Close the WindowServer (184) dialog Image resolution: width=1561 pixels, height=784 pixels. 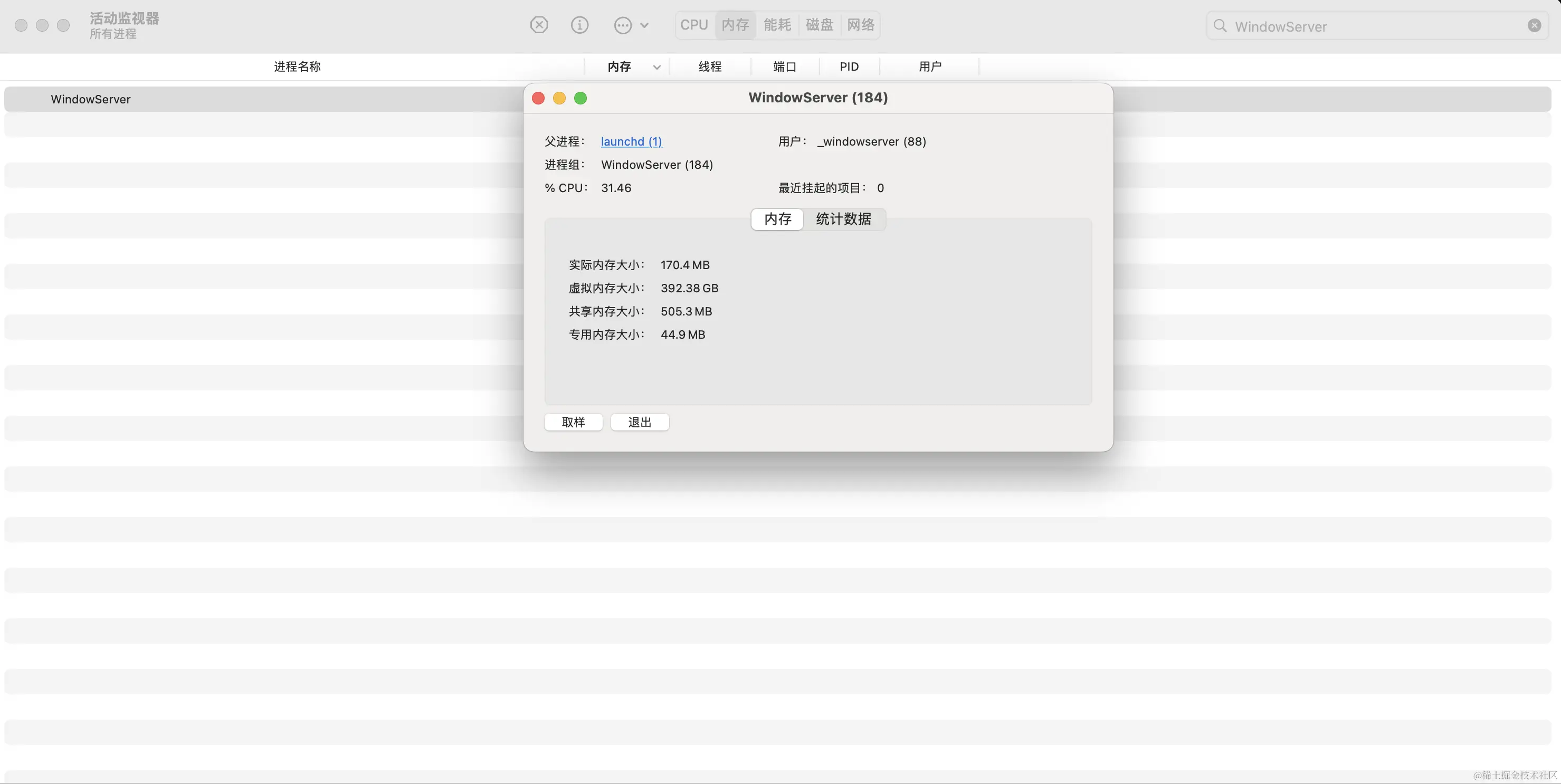538,98
